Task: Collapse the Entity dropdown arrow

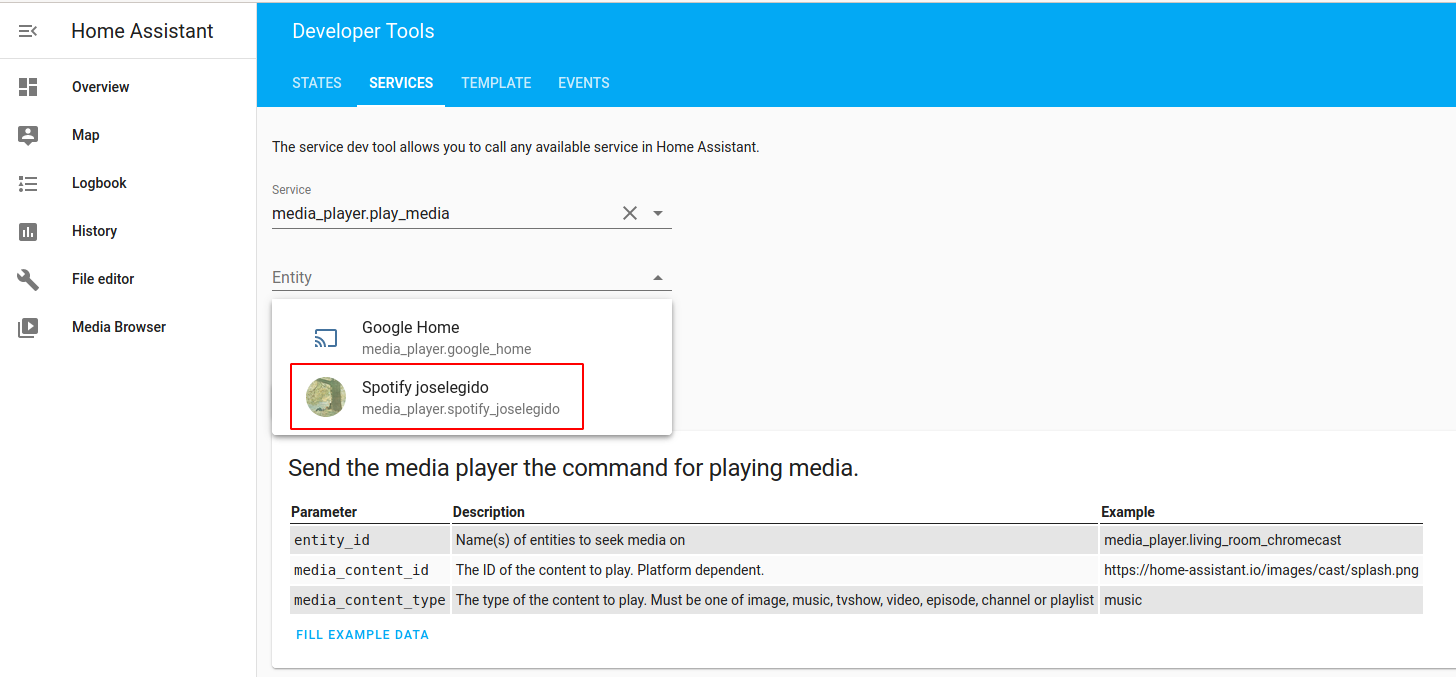Action: click(x=658, y=277)
